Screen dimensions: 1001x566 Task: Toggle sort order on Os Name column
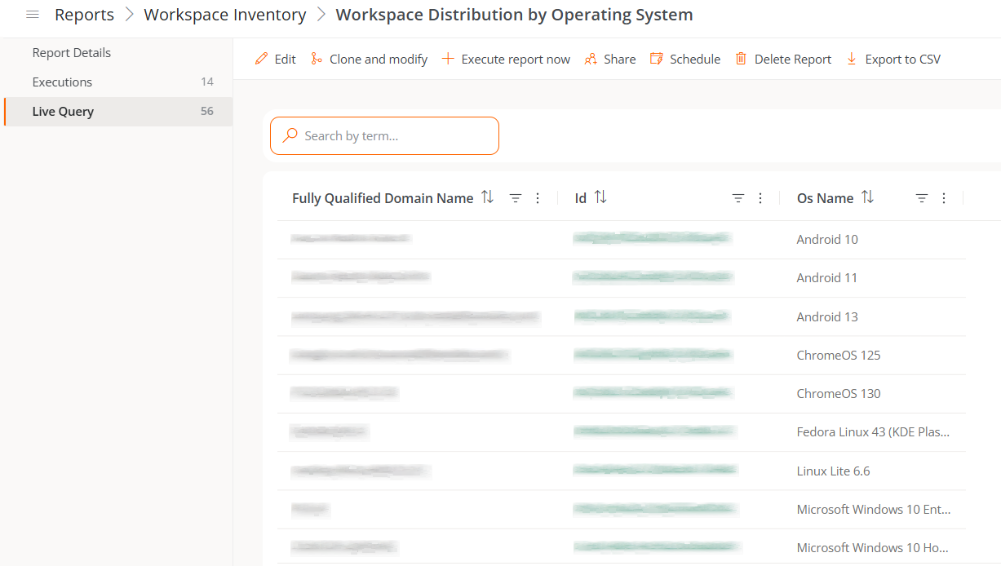(868, 198)
